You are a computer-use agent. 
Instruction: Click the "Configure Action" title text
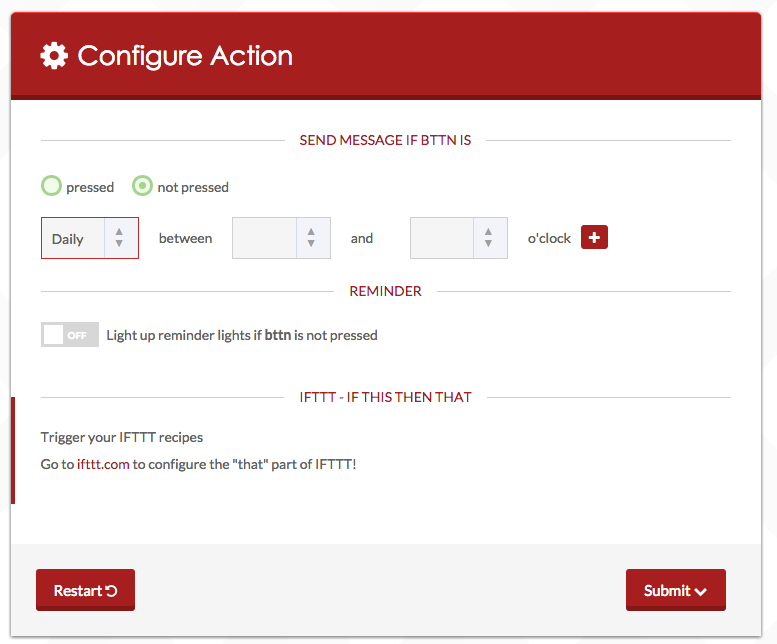pyautogui.click(x=185, y=56)
